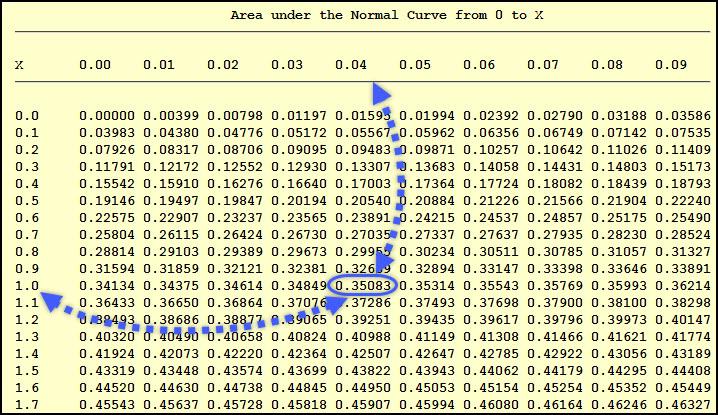Select the 0.00 column header

pos(95,64)
